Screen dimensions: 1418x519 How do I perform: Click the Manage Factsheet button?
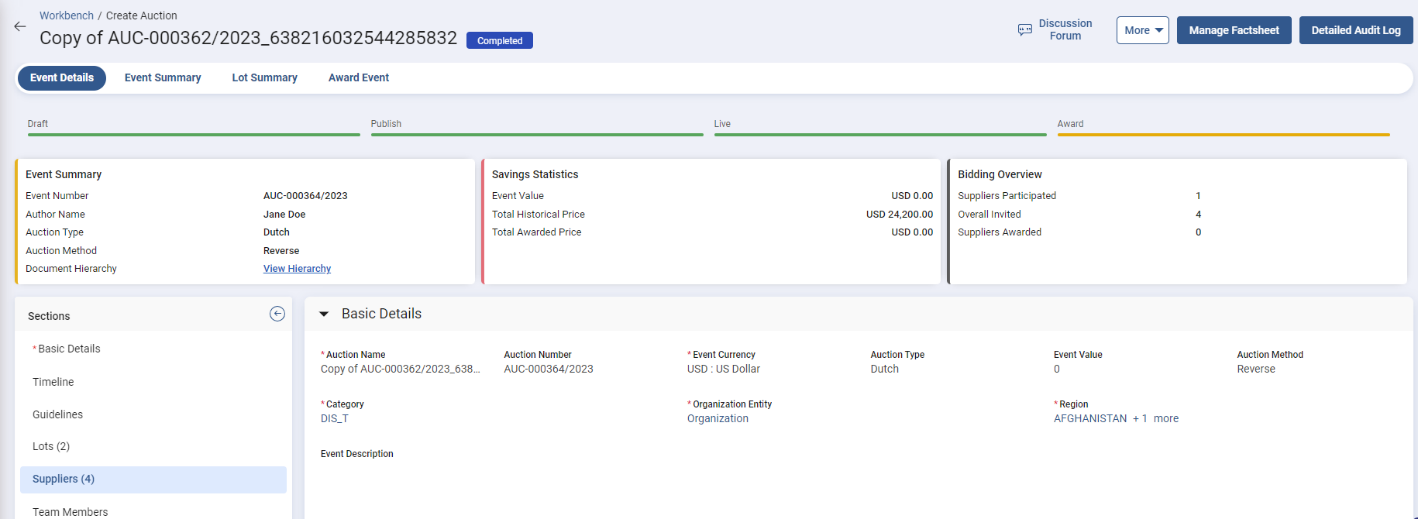point(1233,30)
